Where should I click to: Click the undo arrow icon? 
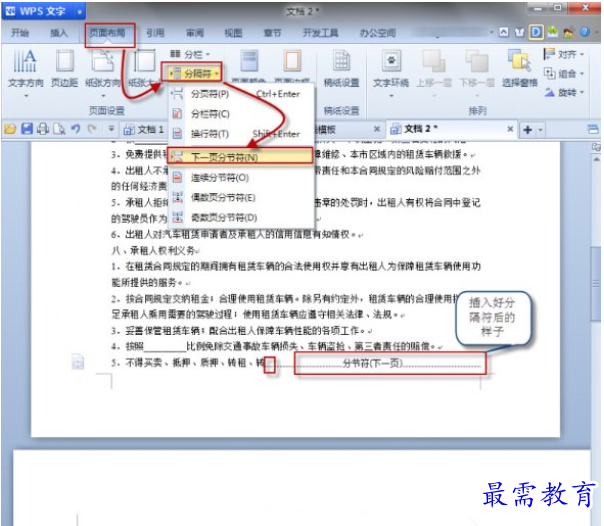coord(76,129)
